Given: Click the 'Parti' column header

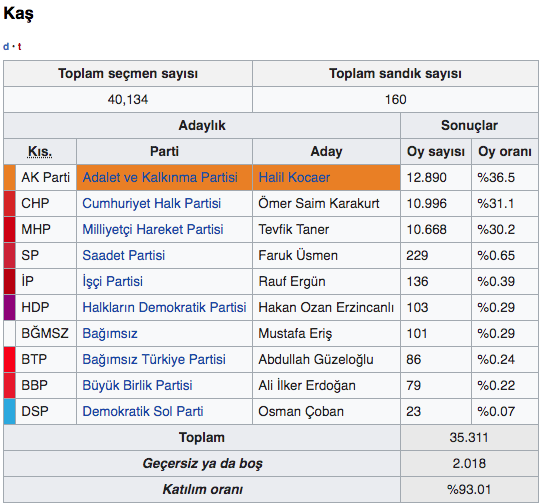Looking at the screenshot, I should pos(164,152).
